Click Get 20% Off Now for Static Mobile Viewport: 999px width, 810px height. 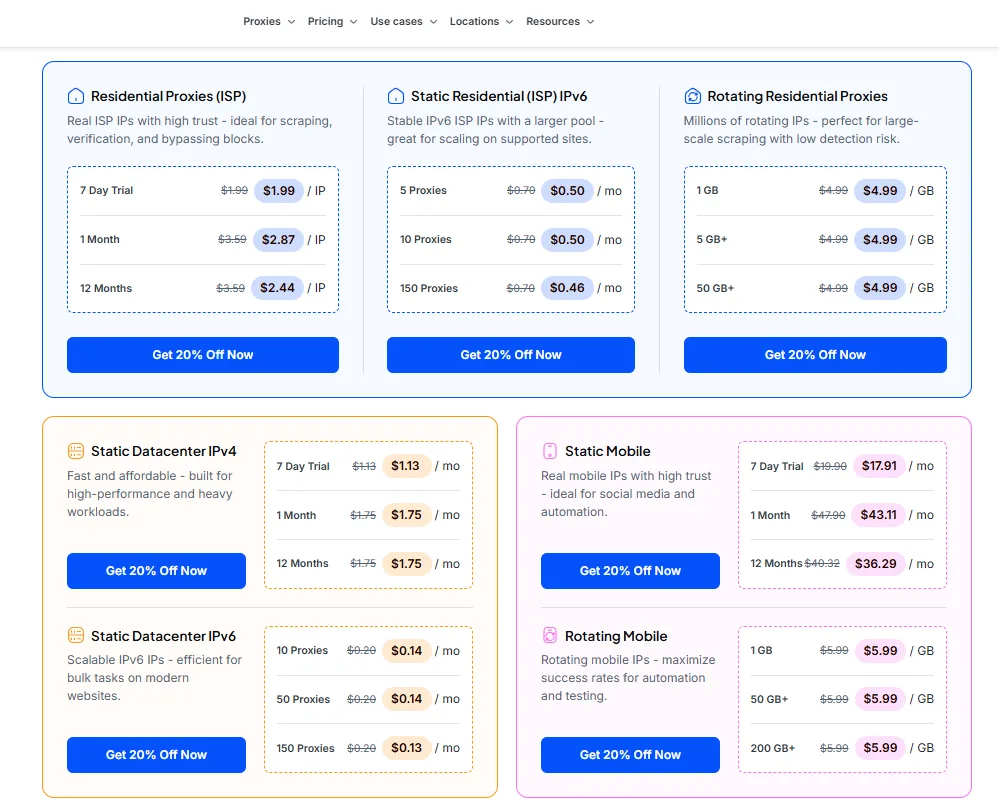(x=630, y=571)
